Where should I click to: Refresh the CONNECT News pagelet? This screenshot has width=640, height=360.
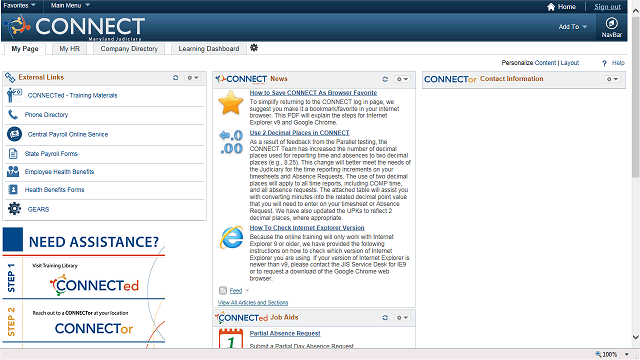click(x=385, y=79)
